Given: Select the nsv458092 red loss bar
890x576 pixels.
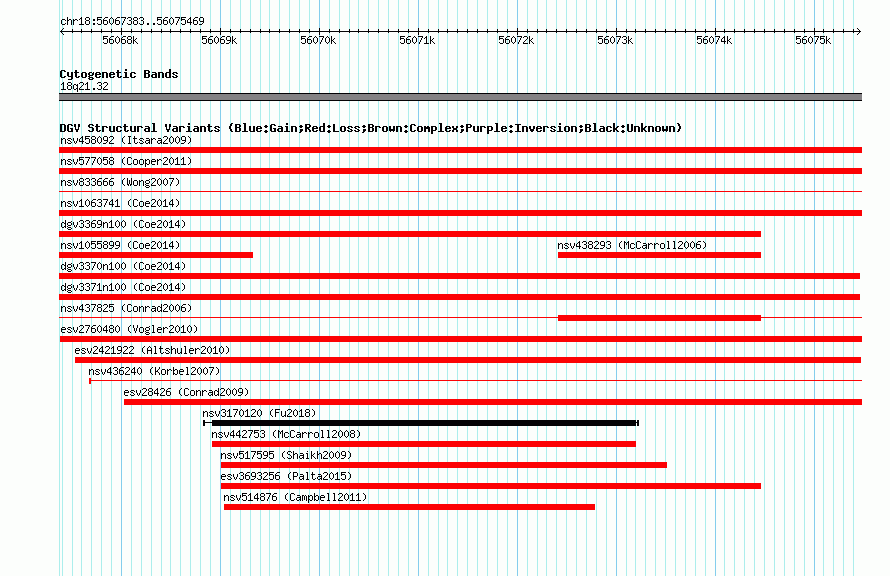Looking at the screenshot, I should 460,150.
